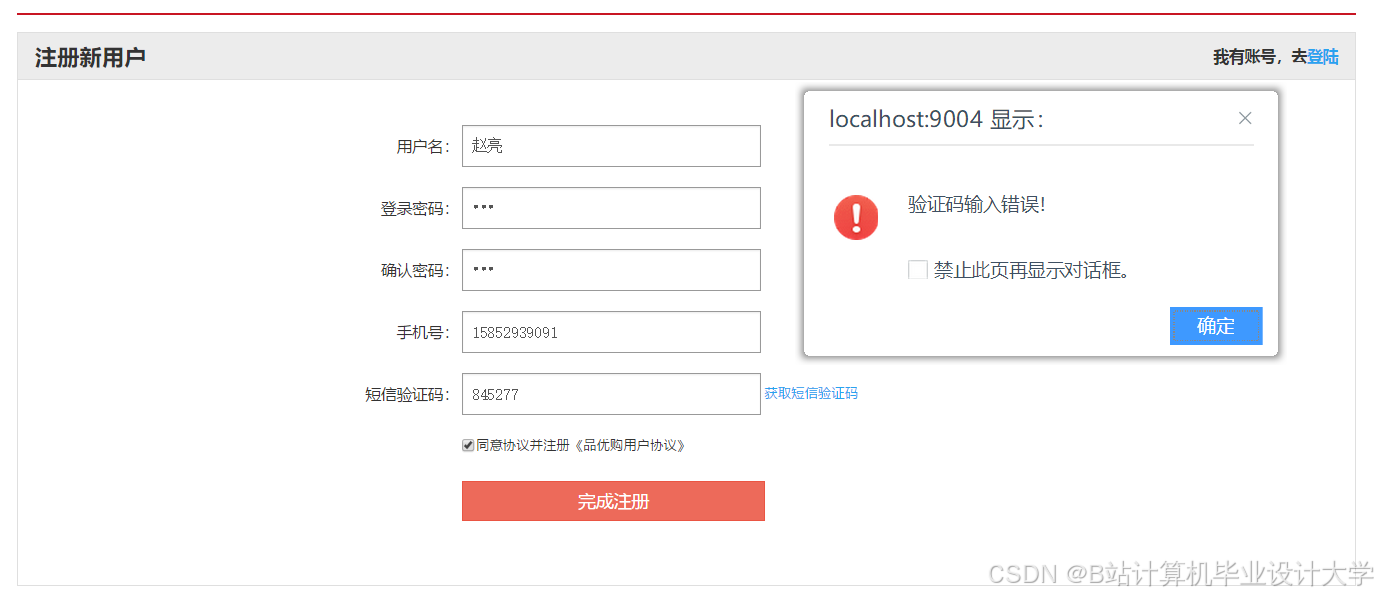Viewport: 1378px width, 597px height.
Task: Select the 手机号 phone number field
Action: 611,332
